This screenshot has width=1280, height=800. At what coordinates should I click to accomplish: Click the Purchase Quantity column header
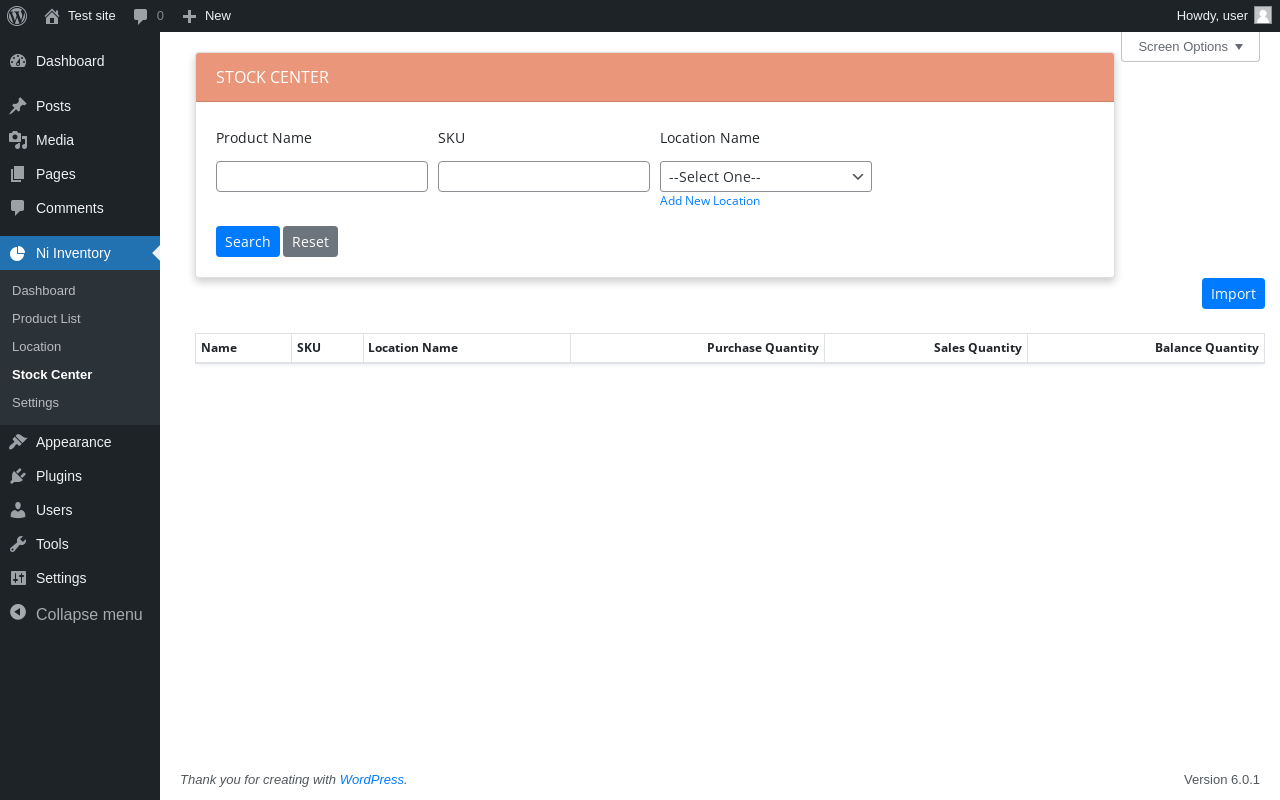(x=698, y=348)
